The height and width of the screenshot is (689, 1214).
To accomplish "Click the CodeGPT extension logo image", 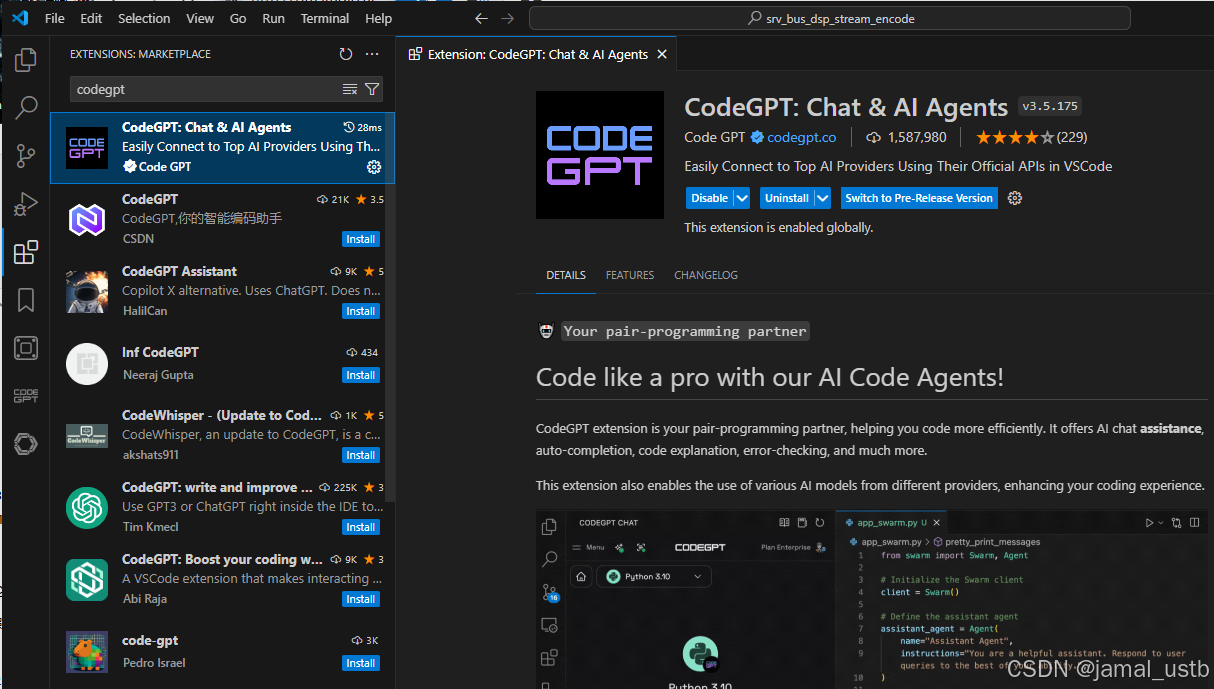I will click(x=600, y=155).
